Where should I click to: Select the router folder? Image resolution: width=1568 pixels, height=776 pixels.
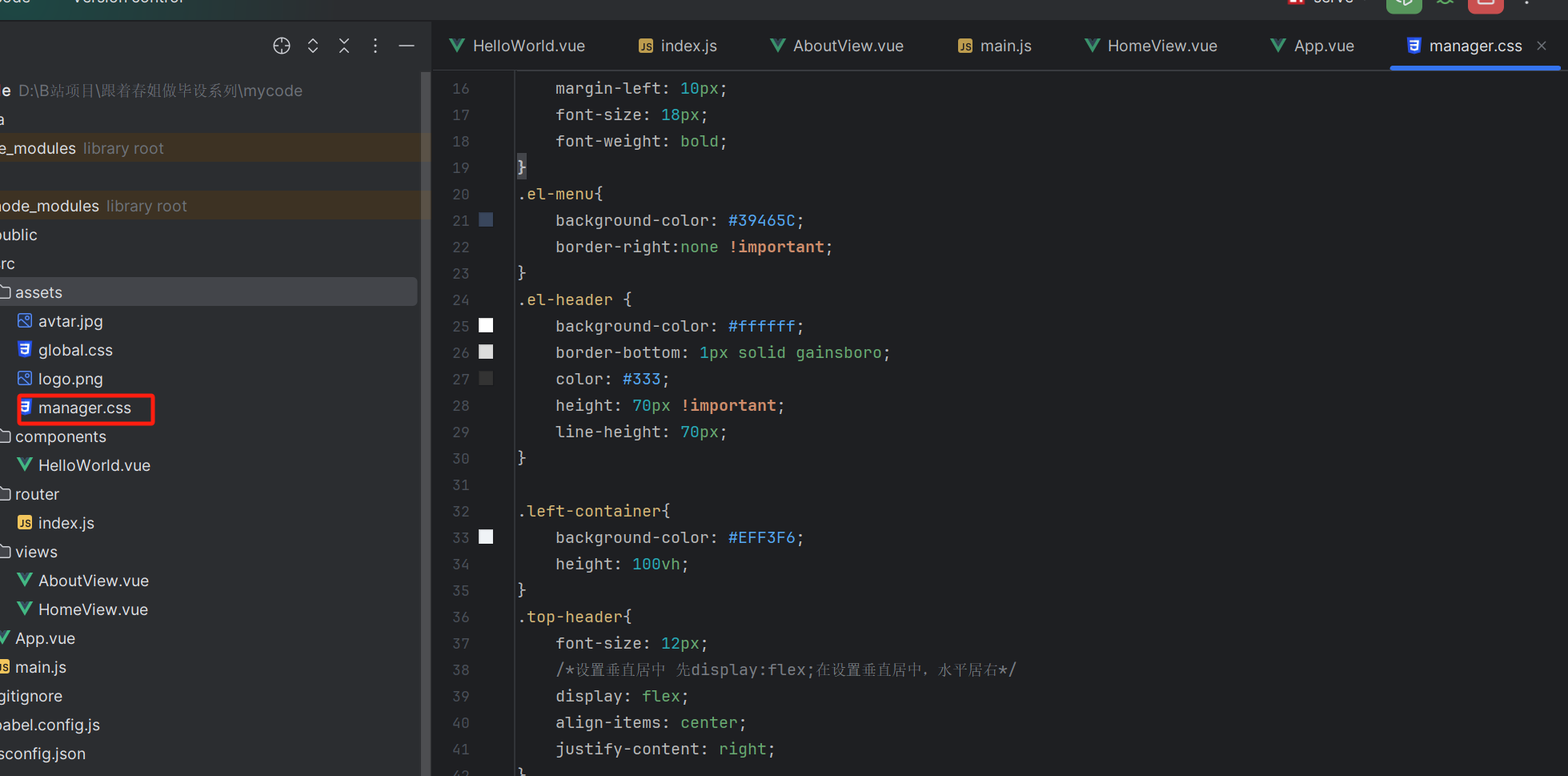(37, 494)
